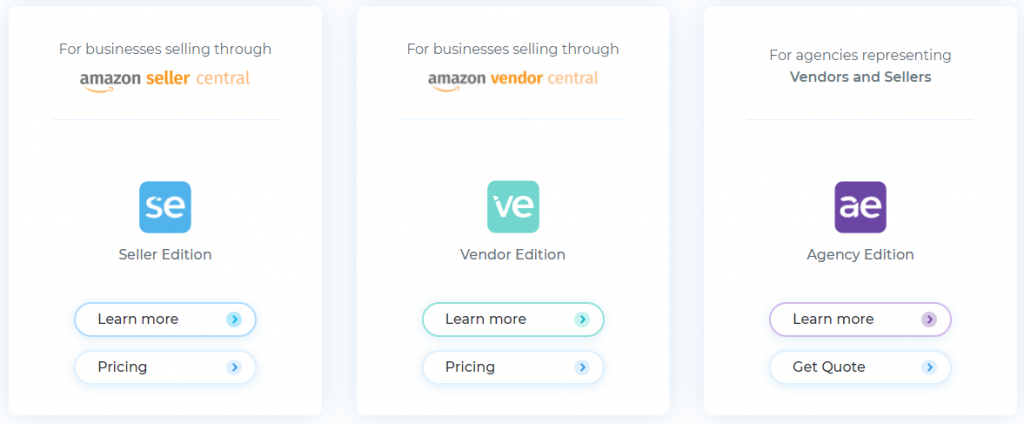Open Learn more for Seller Edition
This screenshot has height=424, width=1024.
click(165, 319)
